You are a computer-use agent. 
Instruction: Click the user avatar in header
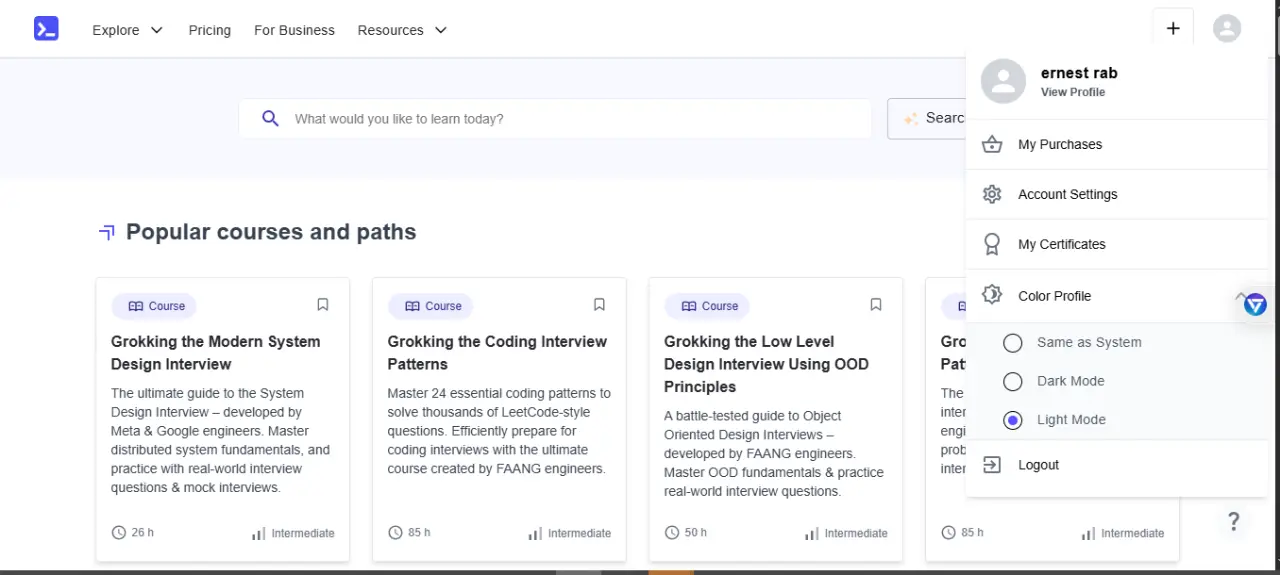click(1227, 29)
